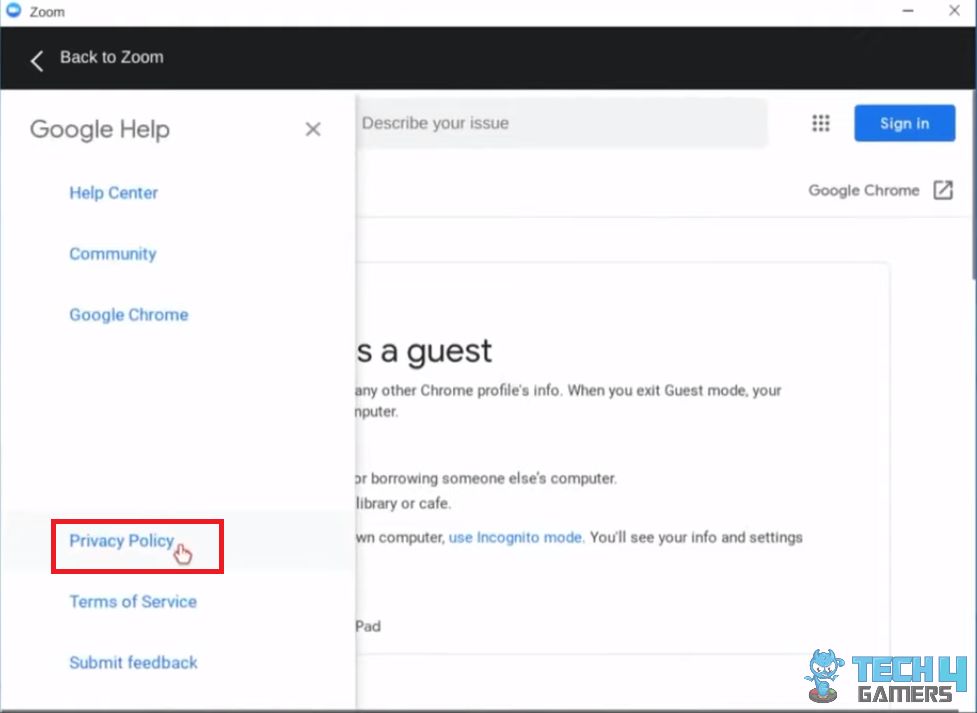The image size is (977, 713).
Task: Select Google Chrome in the side menu
Action: (x=128, y=315)
